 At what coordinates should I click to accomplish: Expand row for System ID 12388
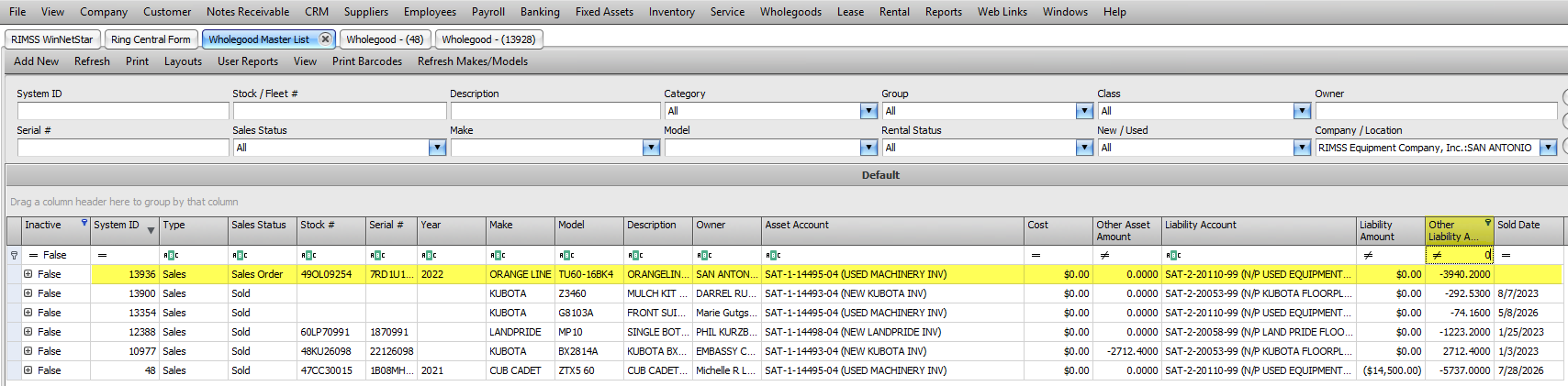coord(28,332)
